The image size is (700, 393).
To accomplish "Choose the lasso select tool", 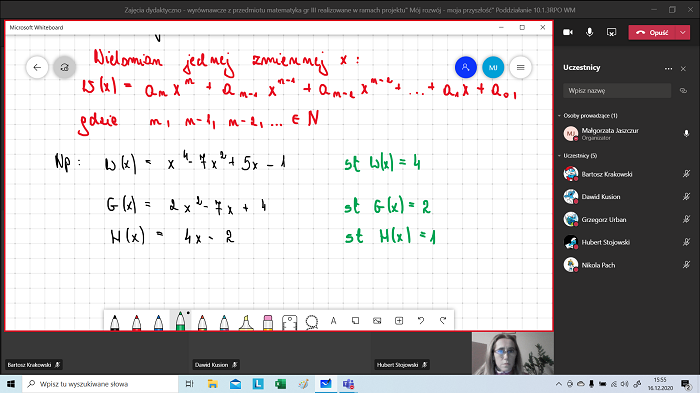I will [312, 322].
